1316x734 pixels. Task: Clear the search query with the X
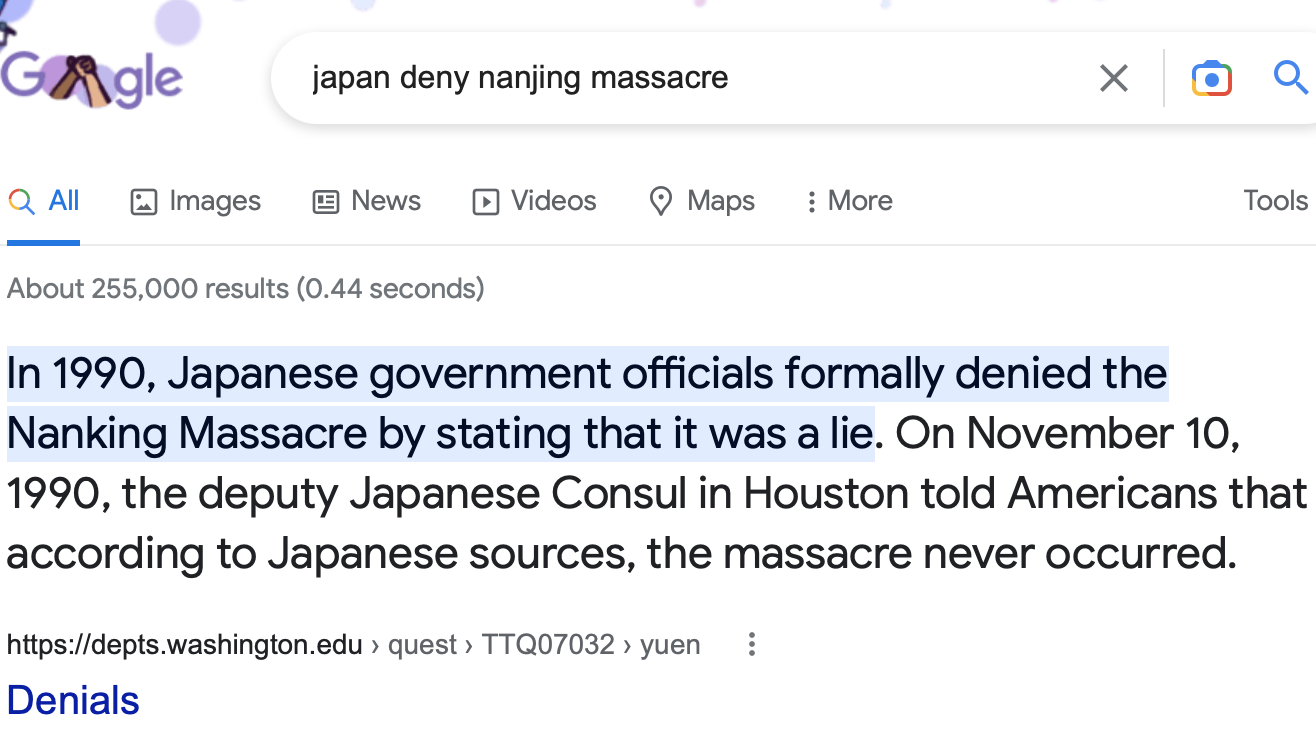(1113, 78)
